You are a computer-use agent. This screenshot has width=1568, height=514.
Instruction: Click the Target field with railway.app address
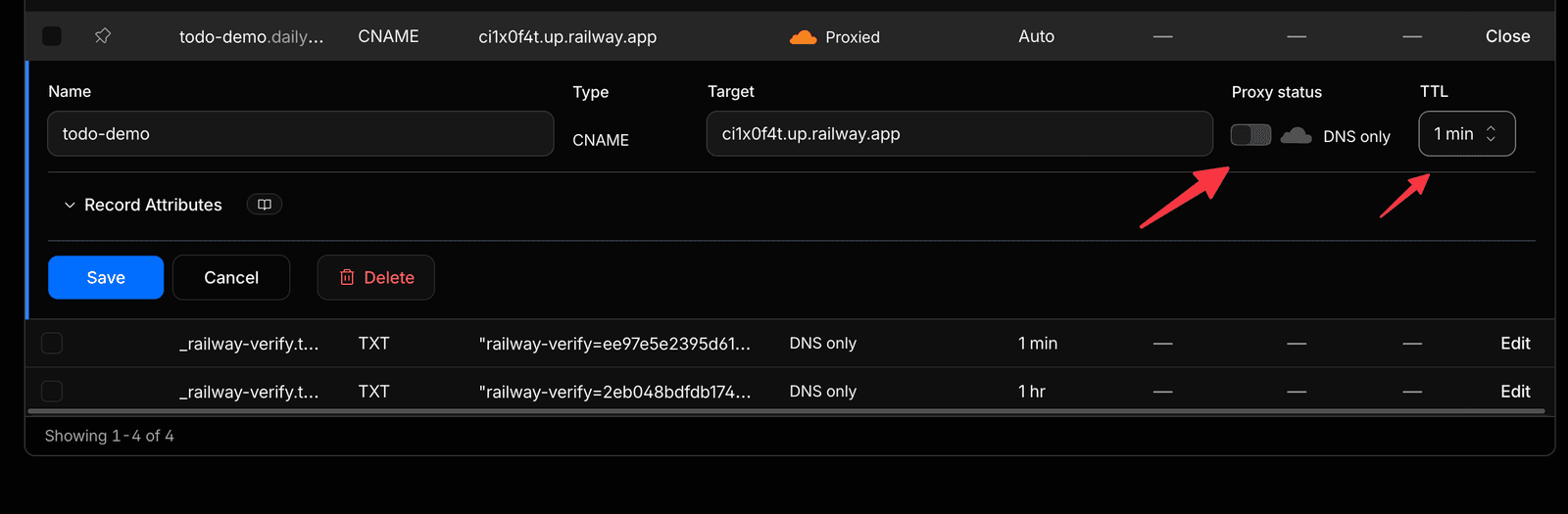point(959,134)
